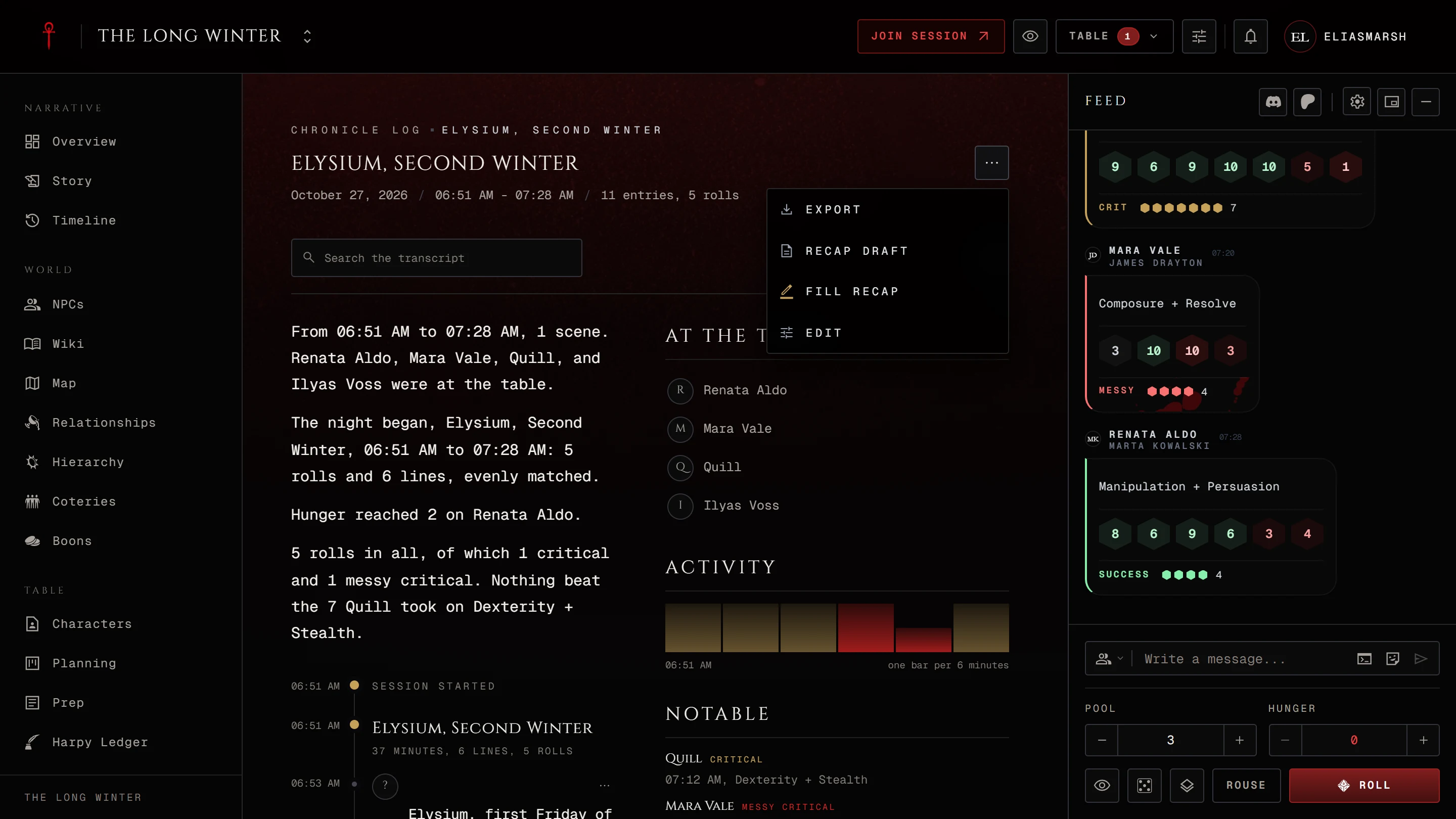Focus the Write a message field

click(x=1244, y=659)
